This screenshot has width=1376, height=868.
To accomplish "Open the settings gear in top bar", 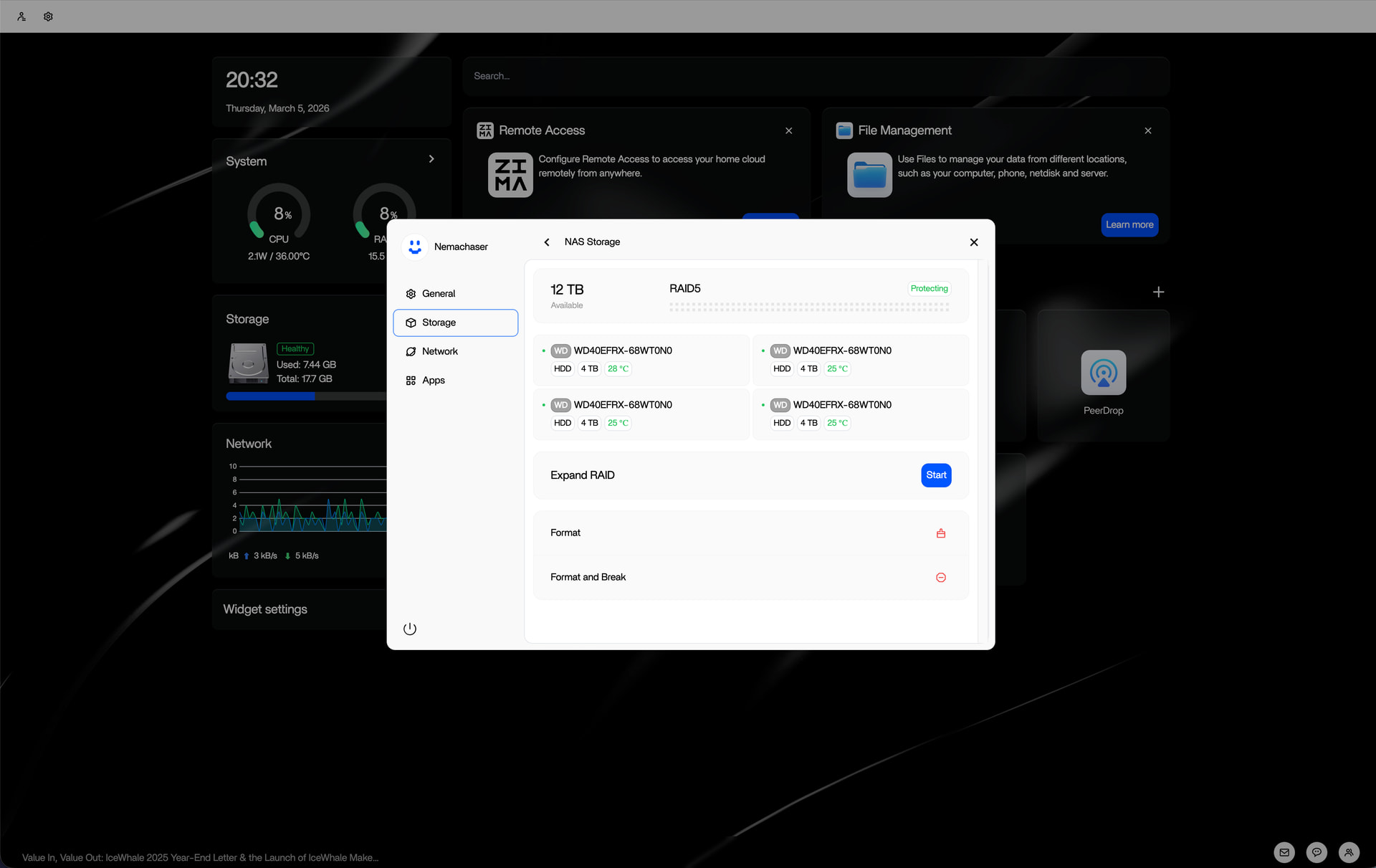I will [48, 16].
